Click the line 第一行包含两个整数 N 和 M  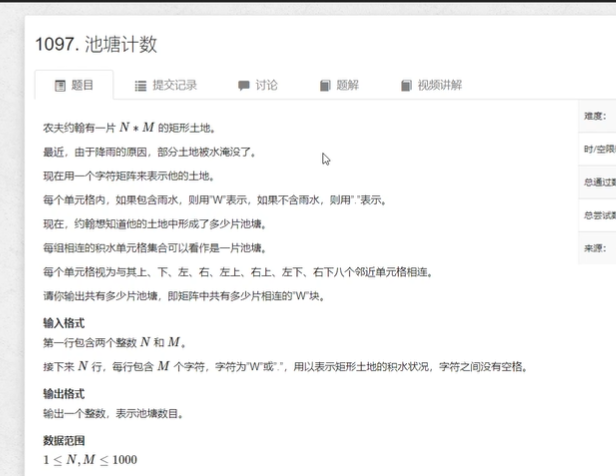click(114, 342)
